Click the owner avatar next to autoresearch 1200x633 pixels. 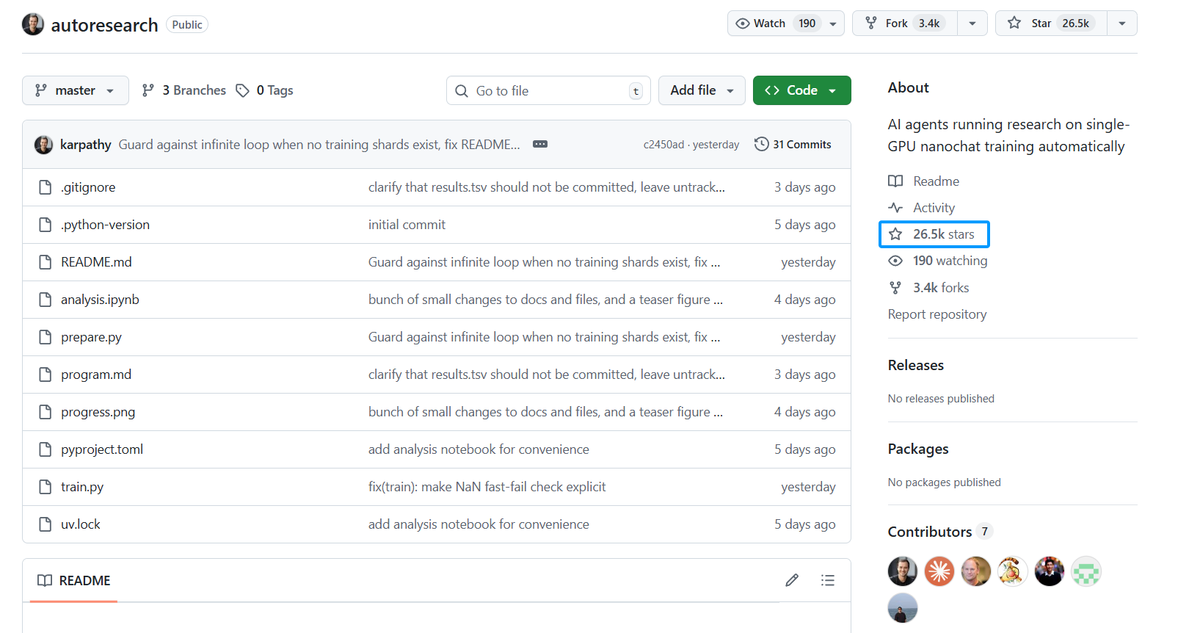33,25
